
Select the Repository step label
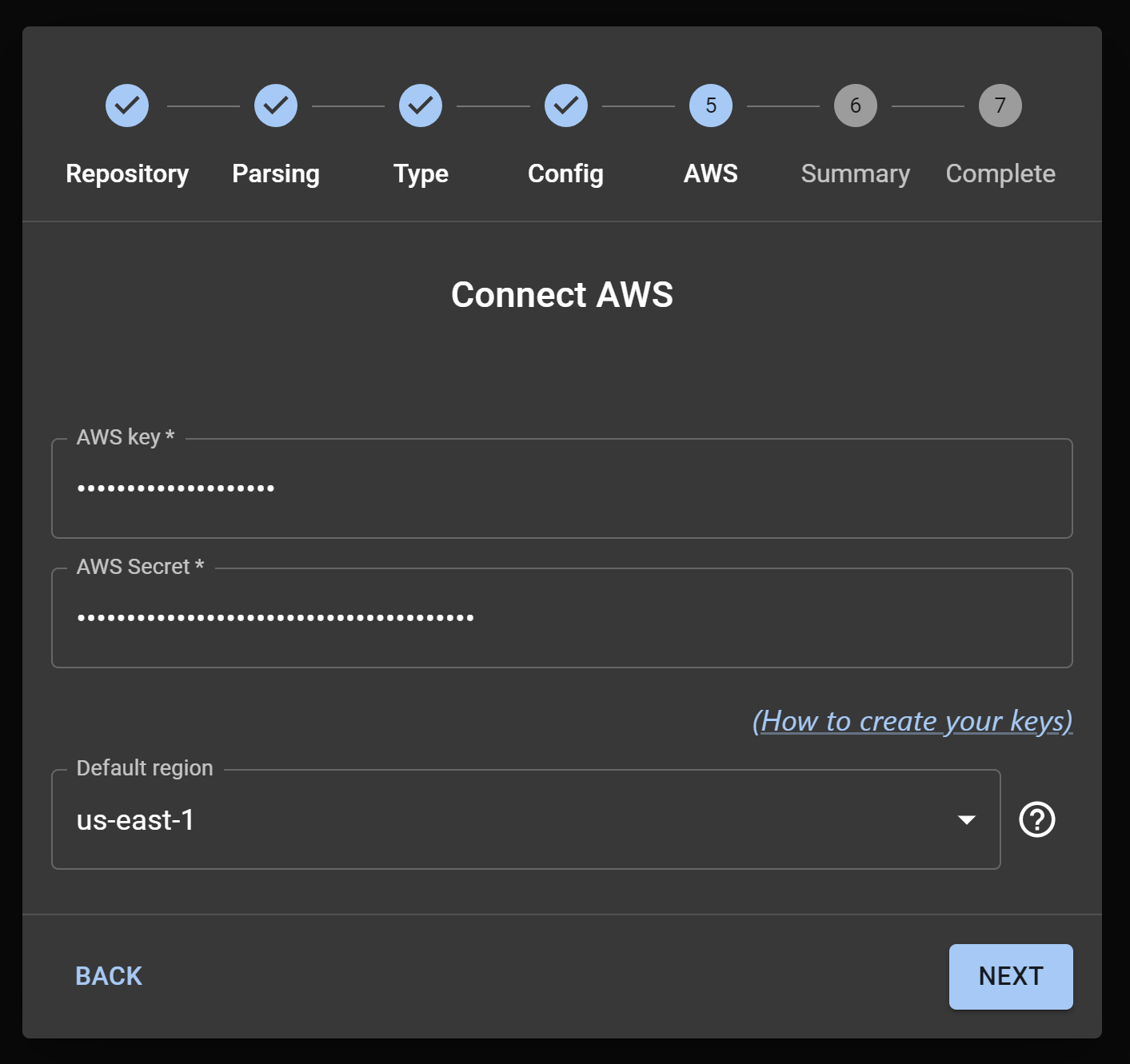127,173
